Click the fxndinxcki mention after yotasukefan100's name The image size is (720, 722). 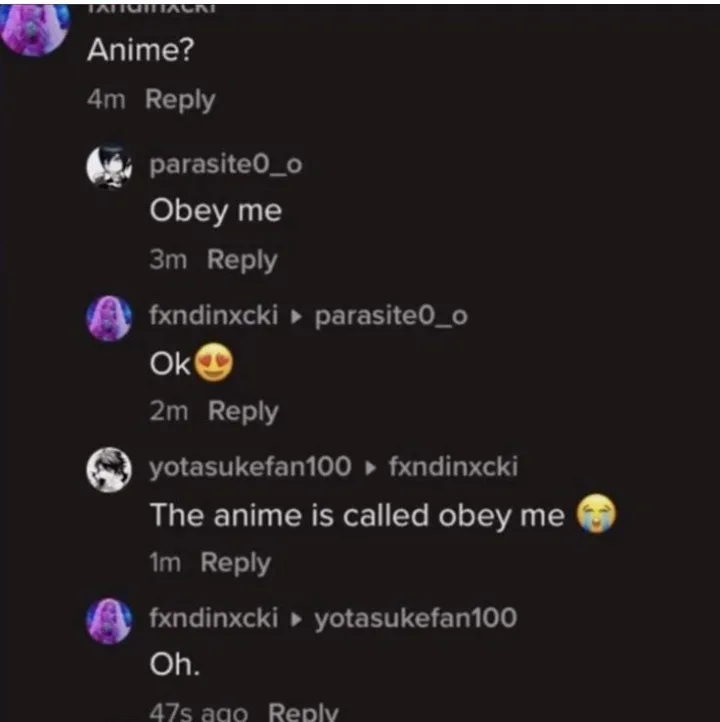pyautogui.click(x=452, y=466)
